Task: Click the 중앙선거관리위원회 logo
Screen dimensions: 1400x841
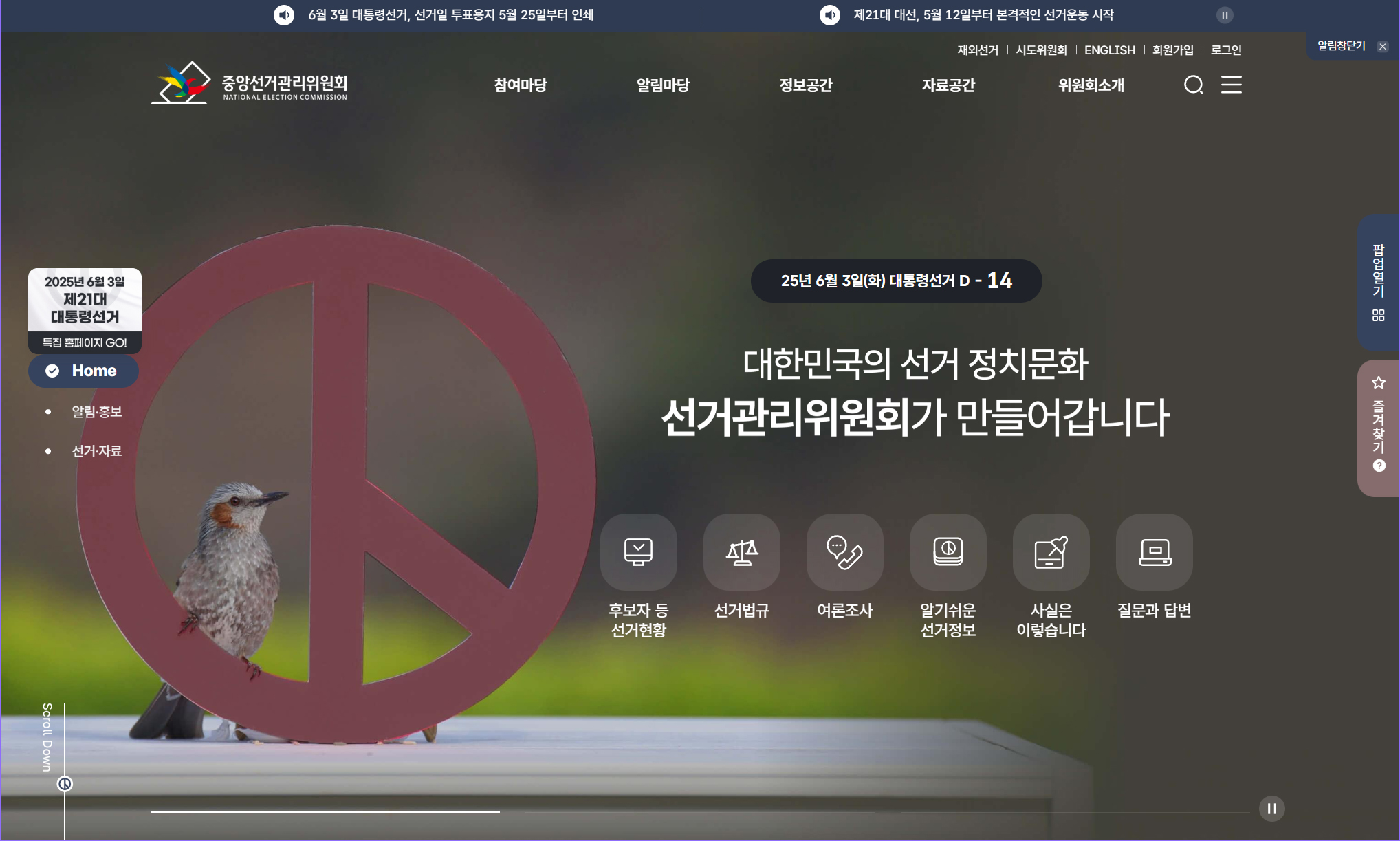Action: [x=249, y=84]
